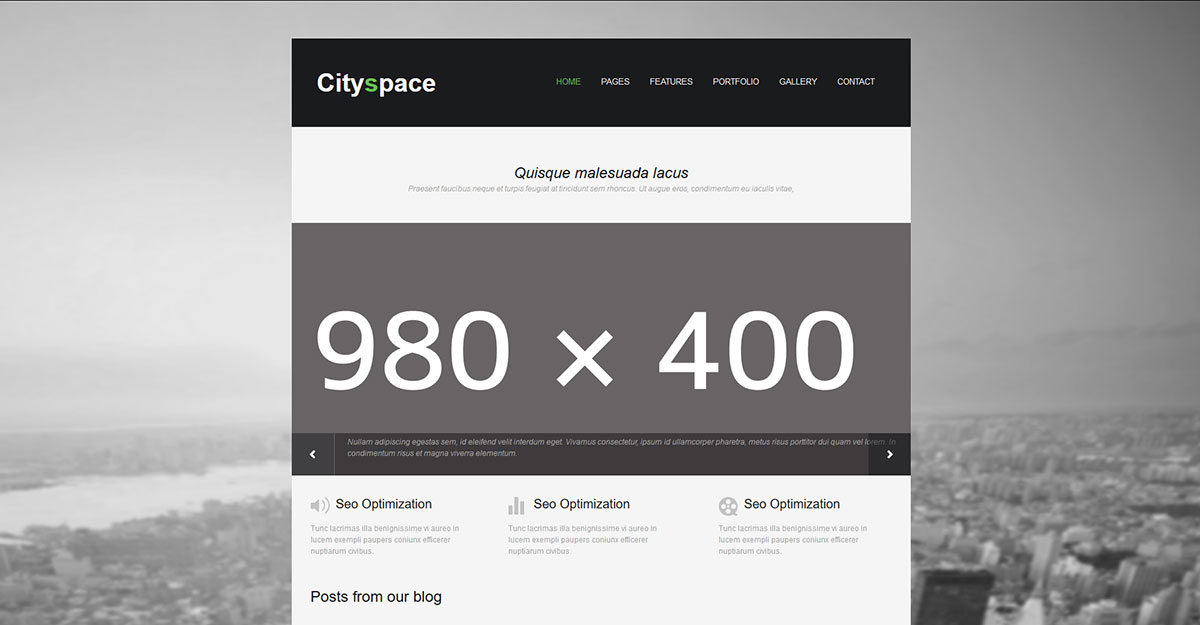Image resolution: width=1200 pixels, height=625 pixels.
Task: Click the Praesent faucibus subtitle text
Action: pos(601,189)
